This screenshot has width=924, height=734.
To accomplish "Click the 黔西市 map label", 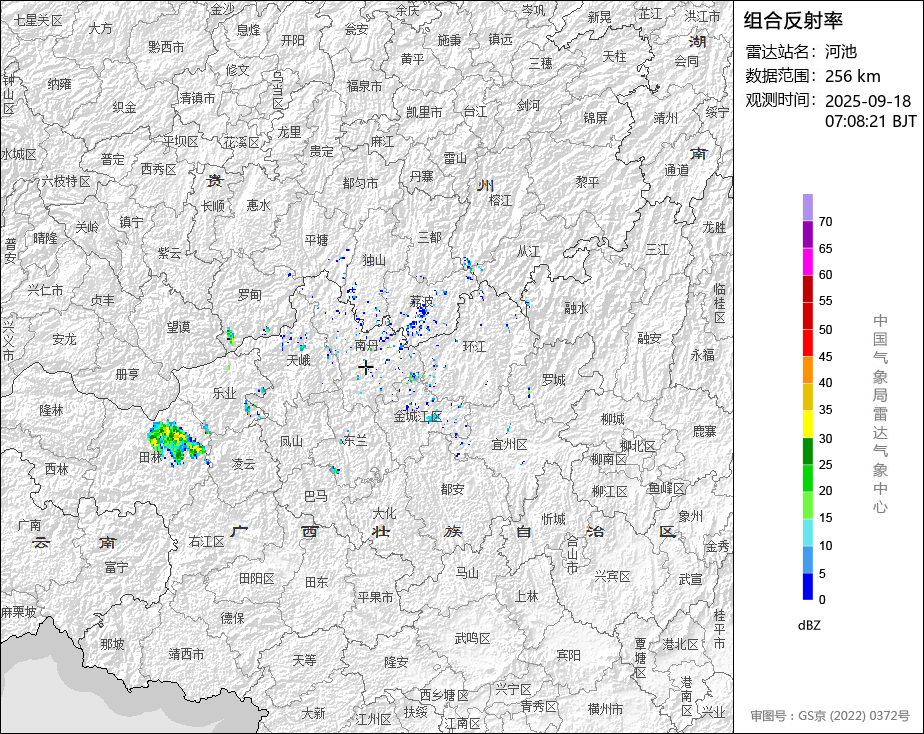I will 166,47.
